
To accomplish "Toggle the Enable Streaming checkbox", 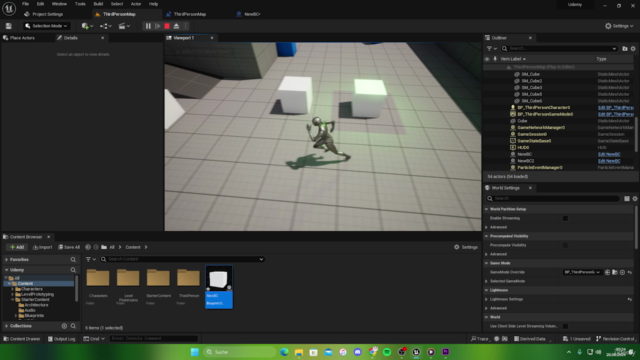I will (x=565, y=218).
